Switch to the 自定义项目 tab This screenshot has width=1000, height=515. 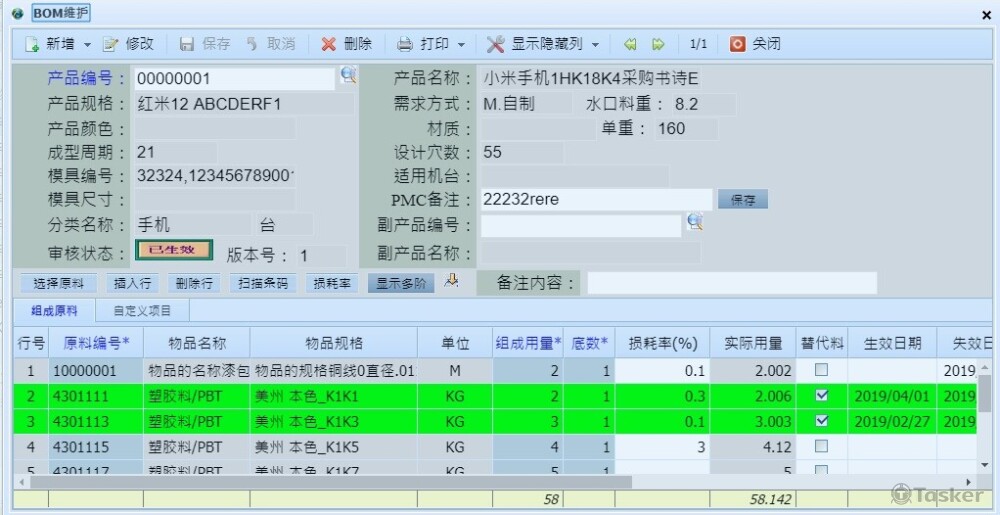point(142,311)
